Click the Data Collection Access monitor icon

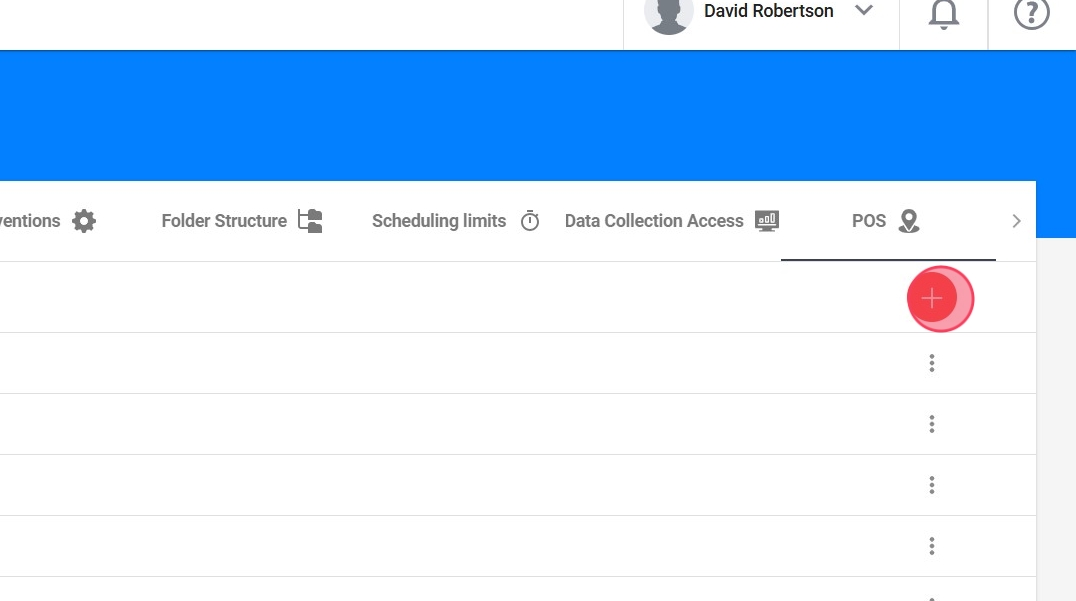click(767, 221)
